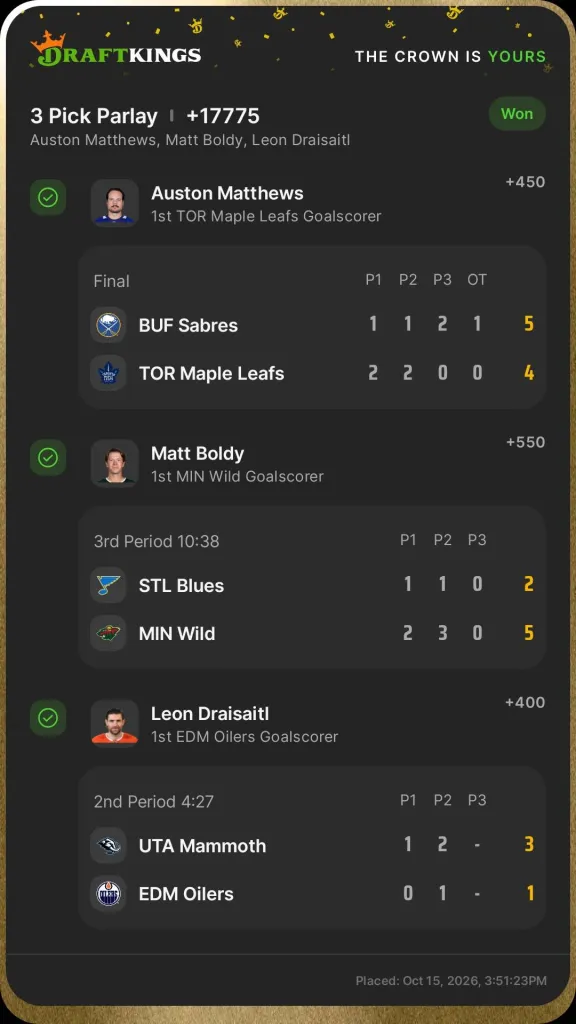
Task: Click the Toronto Maple Leafs team logo
Action: tap(108, 374)
